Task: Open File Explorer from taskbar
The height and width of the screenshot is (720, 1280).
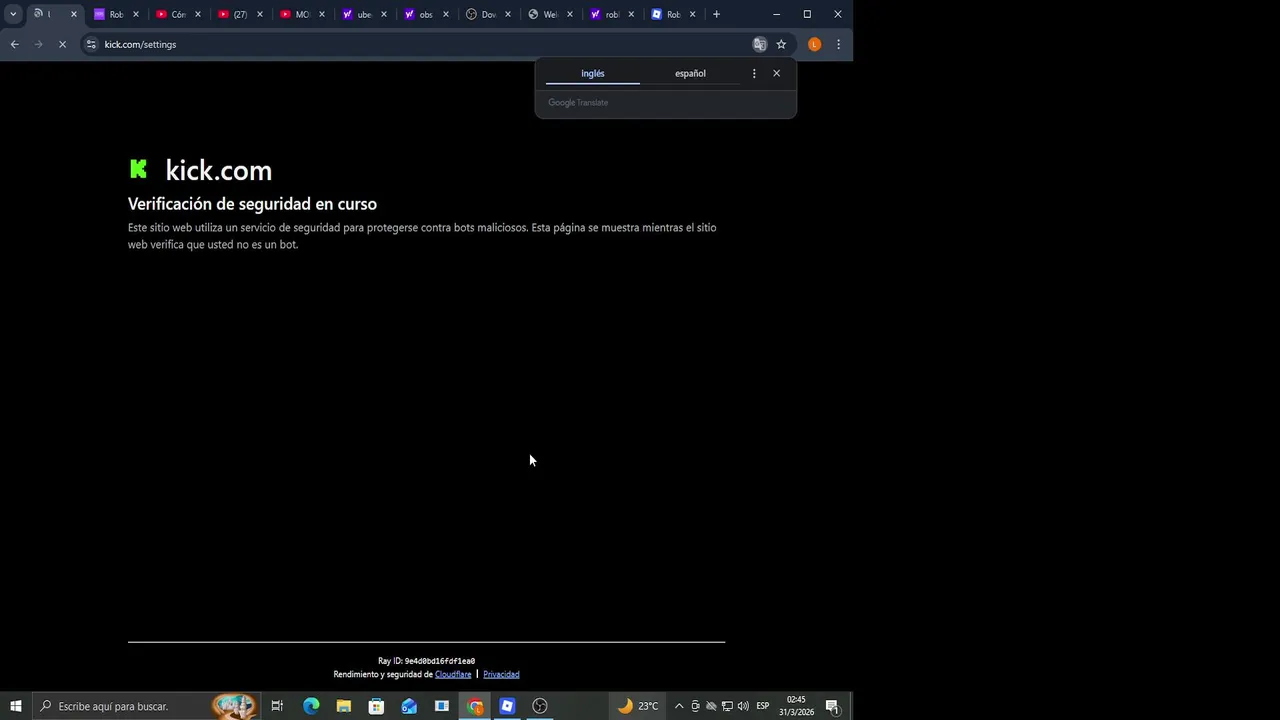Action: pos(344,706)
